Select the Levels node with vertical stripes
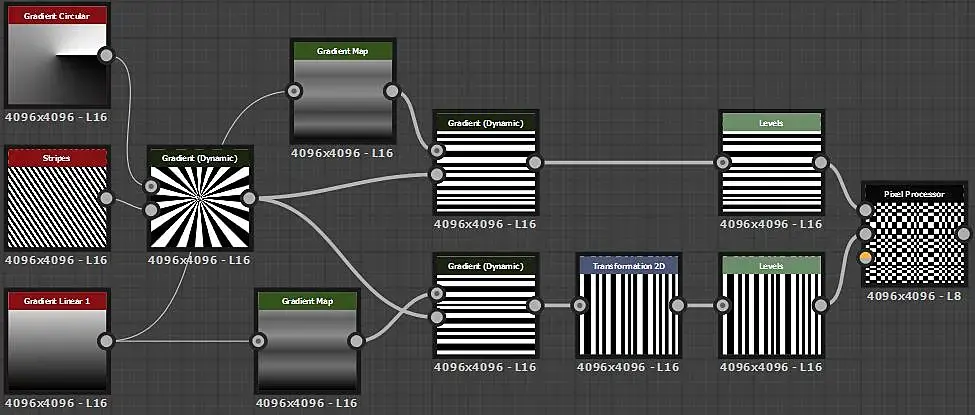The height and width of the screenshot is (415, 975). tap(772, 305)
